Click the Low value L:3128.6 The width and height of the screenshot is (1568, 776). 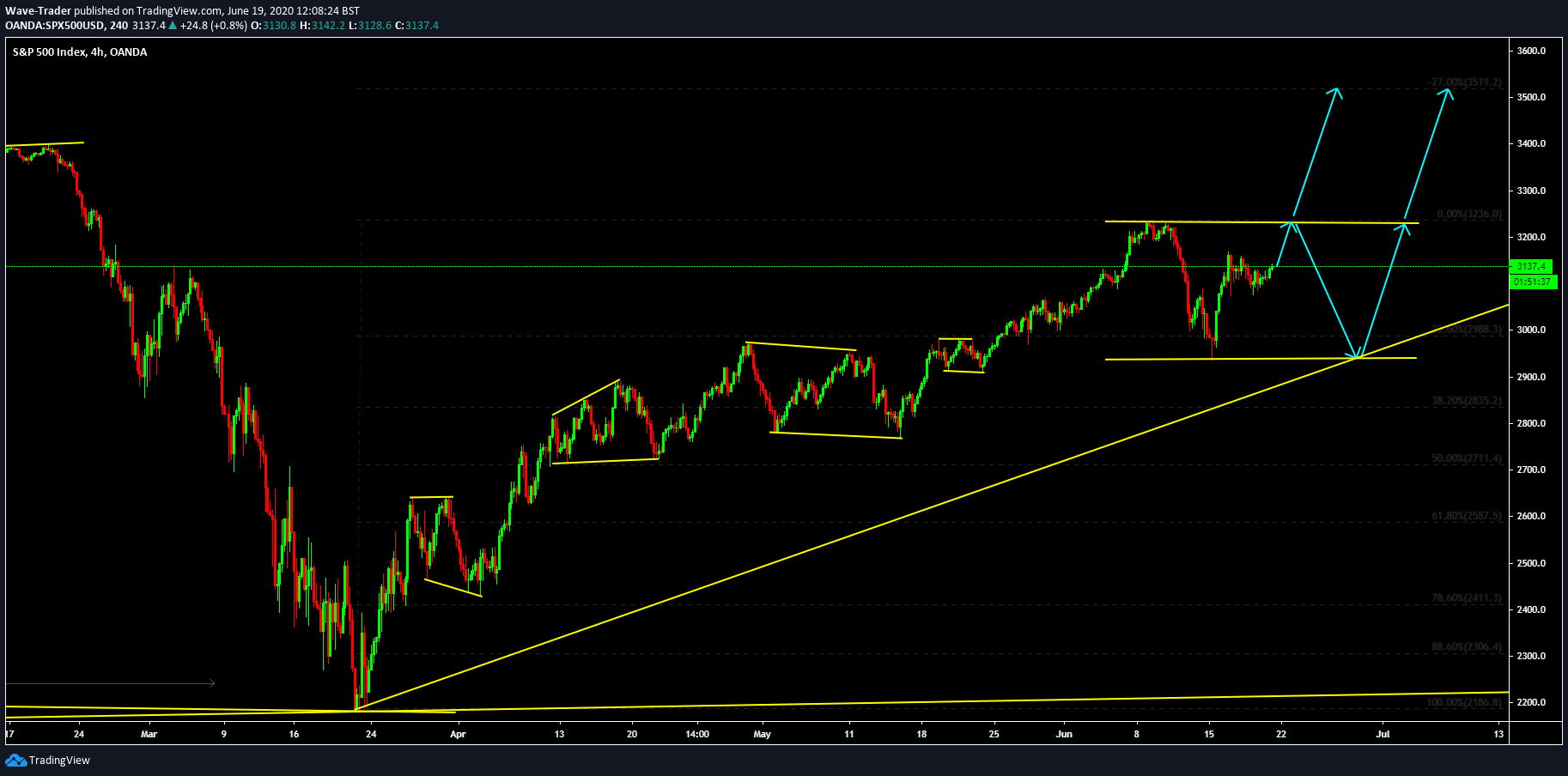click(370, 26)
